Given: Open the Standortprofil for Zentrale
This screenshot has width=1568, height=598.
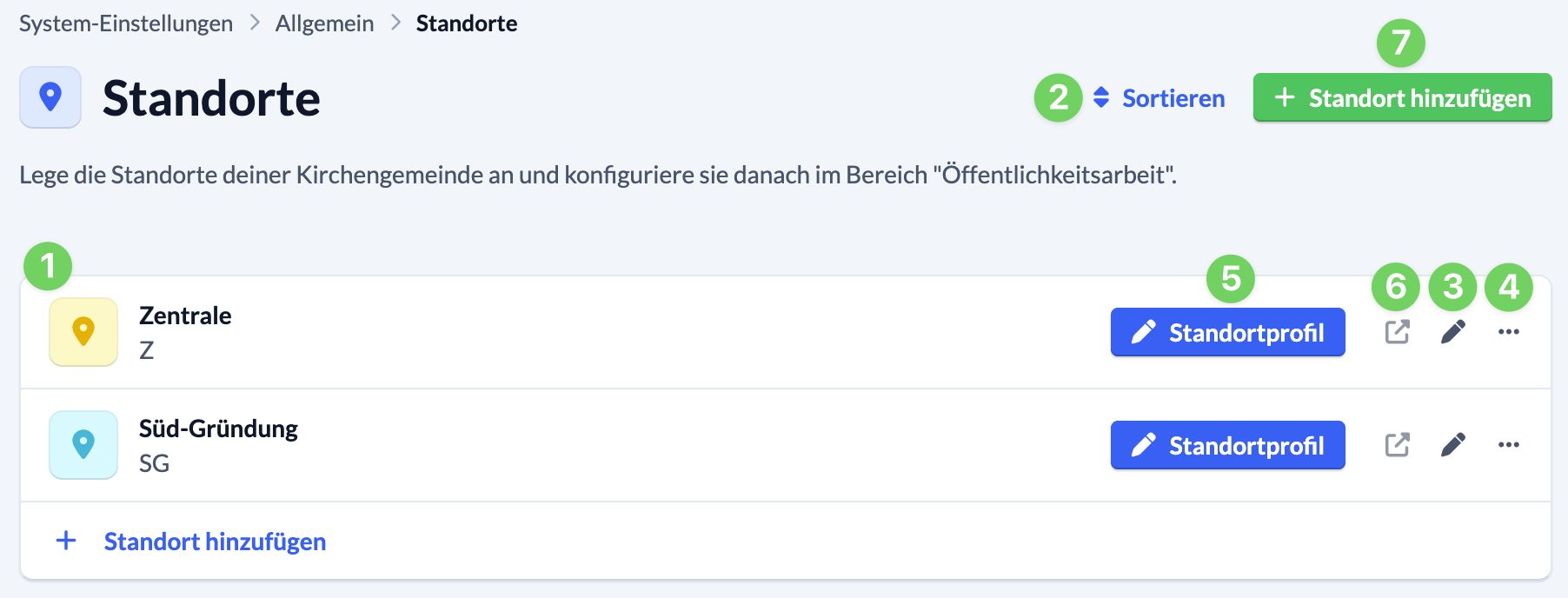Looking at the screenshot, I should [1226, 331].
